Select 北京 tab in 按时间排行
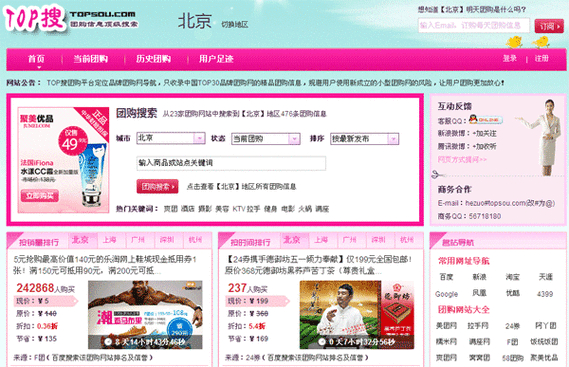The image size is (569, 367). pyautogui.click(x=292, y=240)
